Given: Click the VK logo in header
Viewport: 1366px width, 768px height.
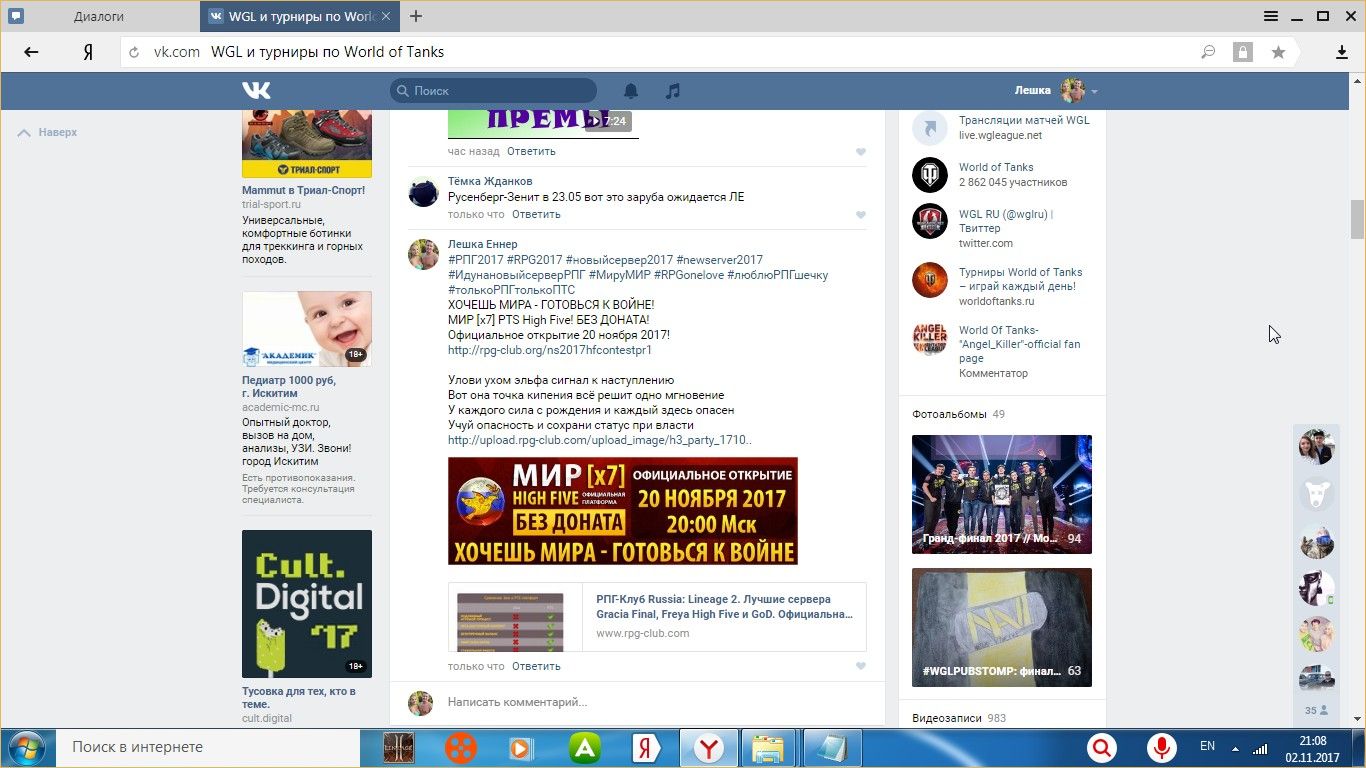Looking at the screenshot, I should pyautogui.click(x=256, y=90).
